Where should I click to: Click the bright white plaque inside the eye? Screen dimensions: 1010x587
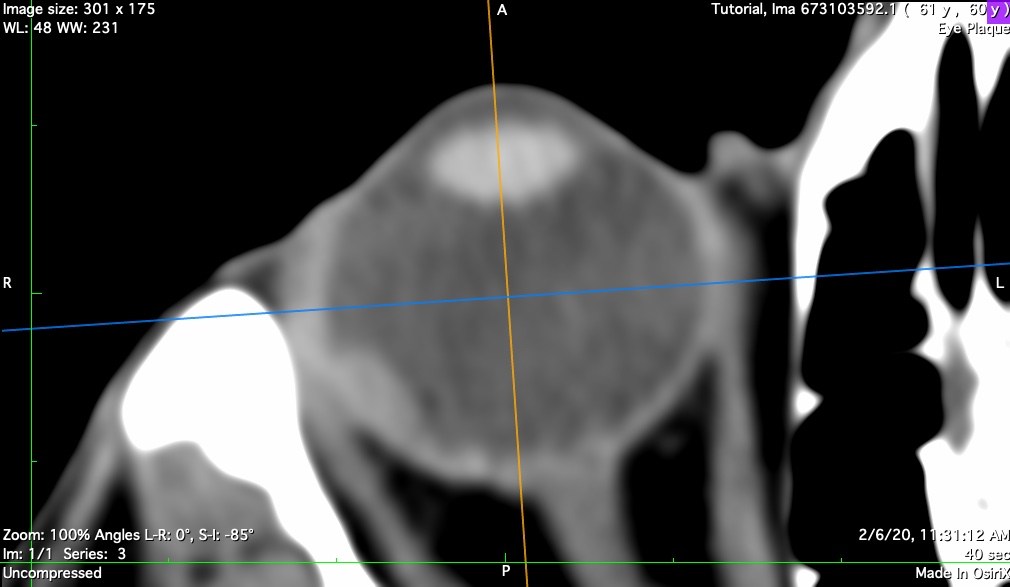tap(500, 161)
